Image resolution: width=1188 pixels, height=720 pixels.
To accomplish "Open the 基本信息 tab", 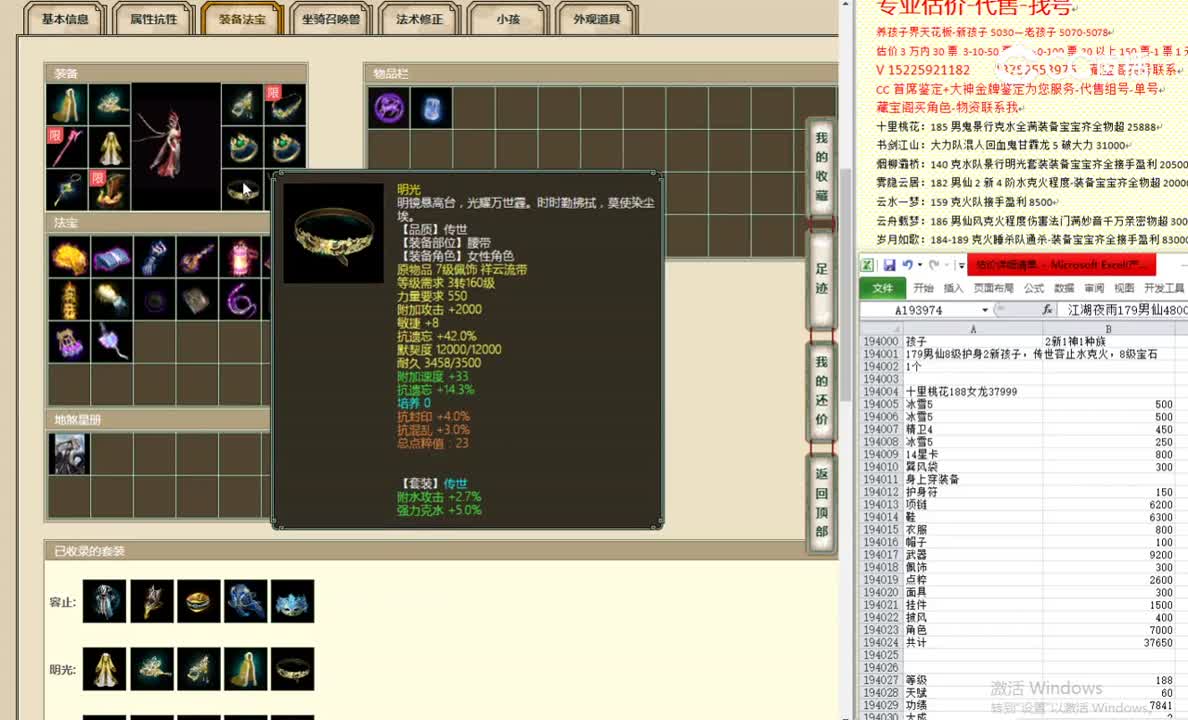I will point(64,19).
